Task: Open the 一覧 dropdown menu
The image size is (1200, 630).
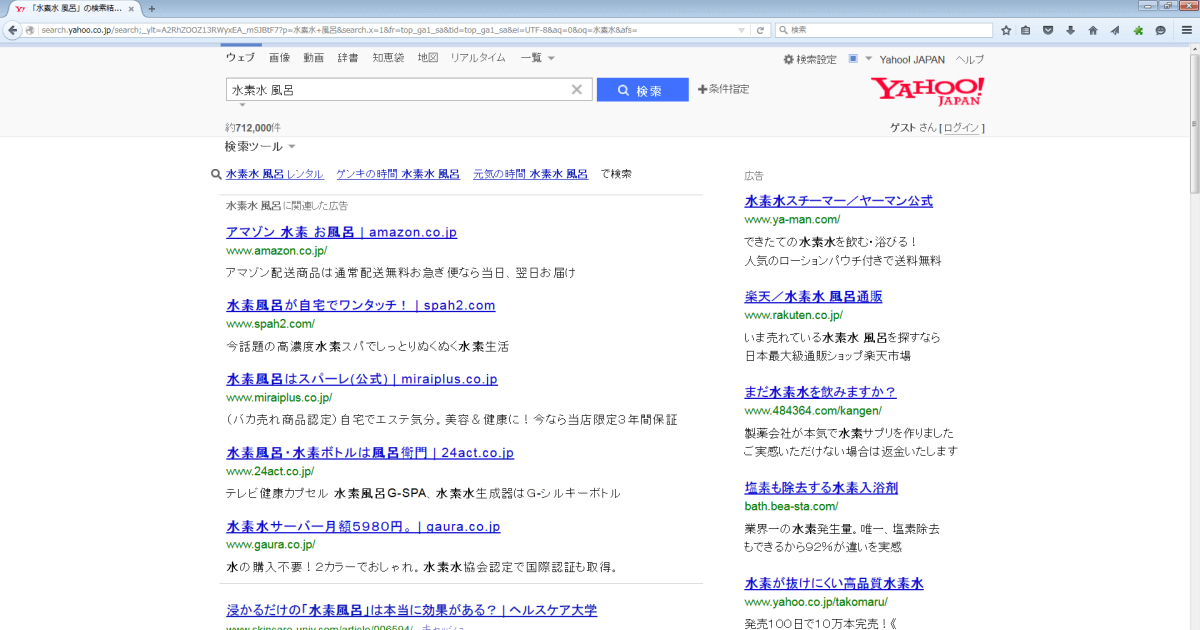Action: [x=538, y=58]
